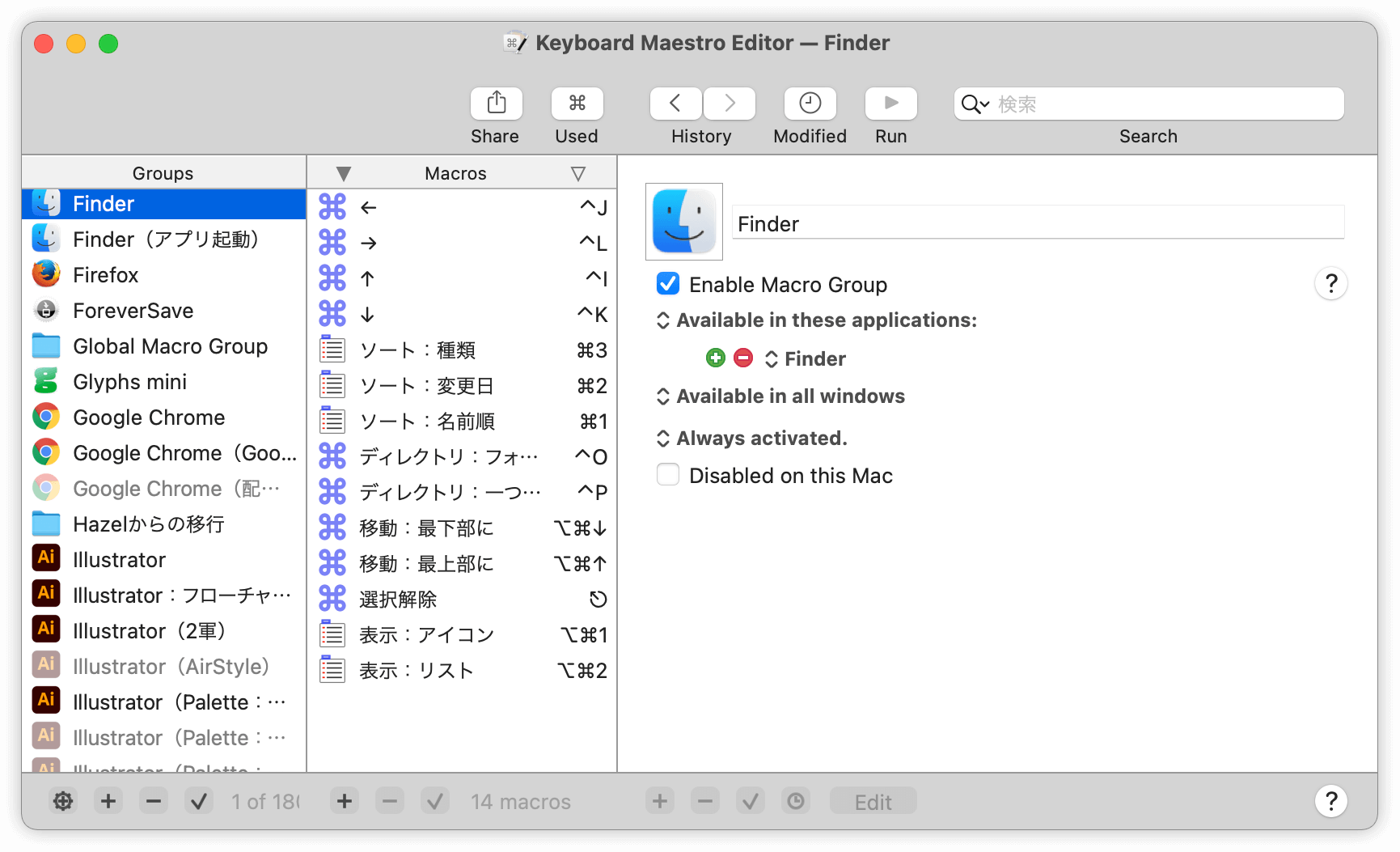Uncheck Enable Macro Group
Screen dimensions: 1400x852
[x=668, y=284]
